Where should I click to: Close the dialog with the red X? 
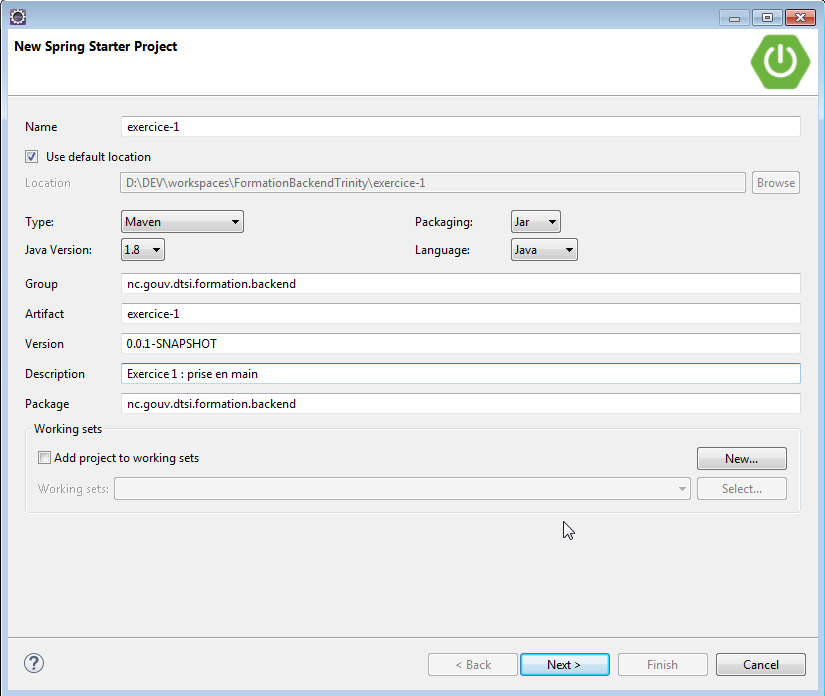pyautogui.click(x=800, y=17)
